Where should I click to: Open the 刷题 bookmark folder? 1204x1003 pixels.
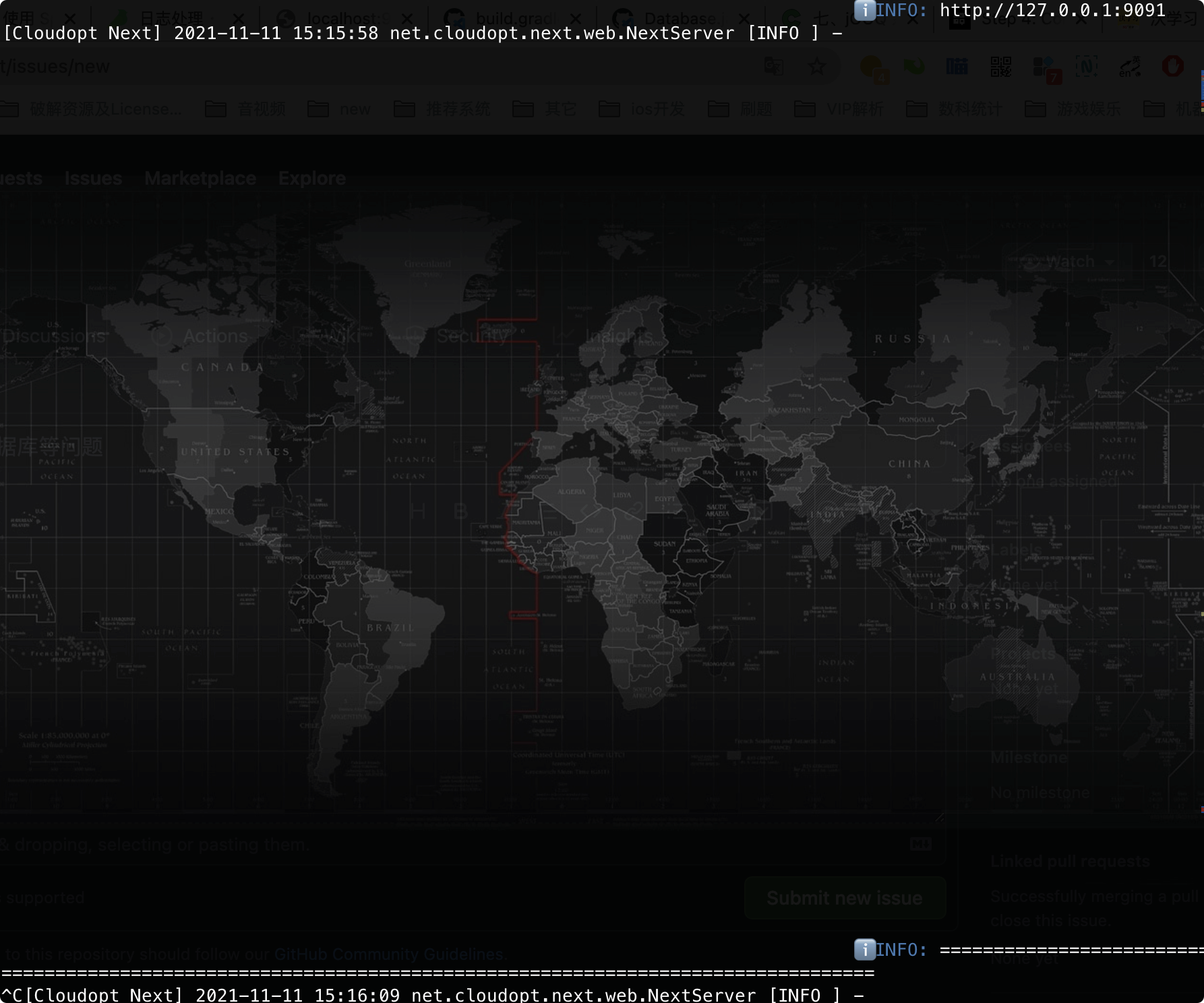coord(740,109)
